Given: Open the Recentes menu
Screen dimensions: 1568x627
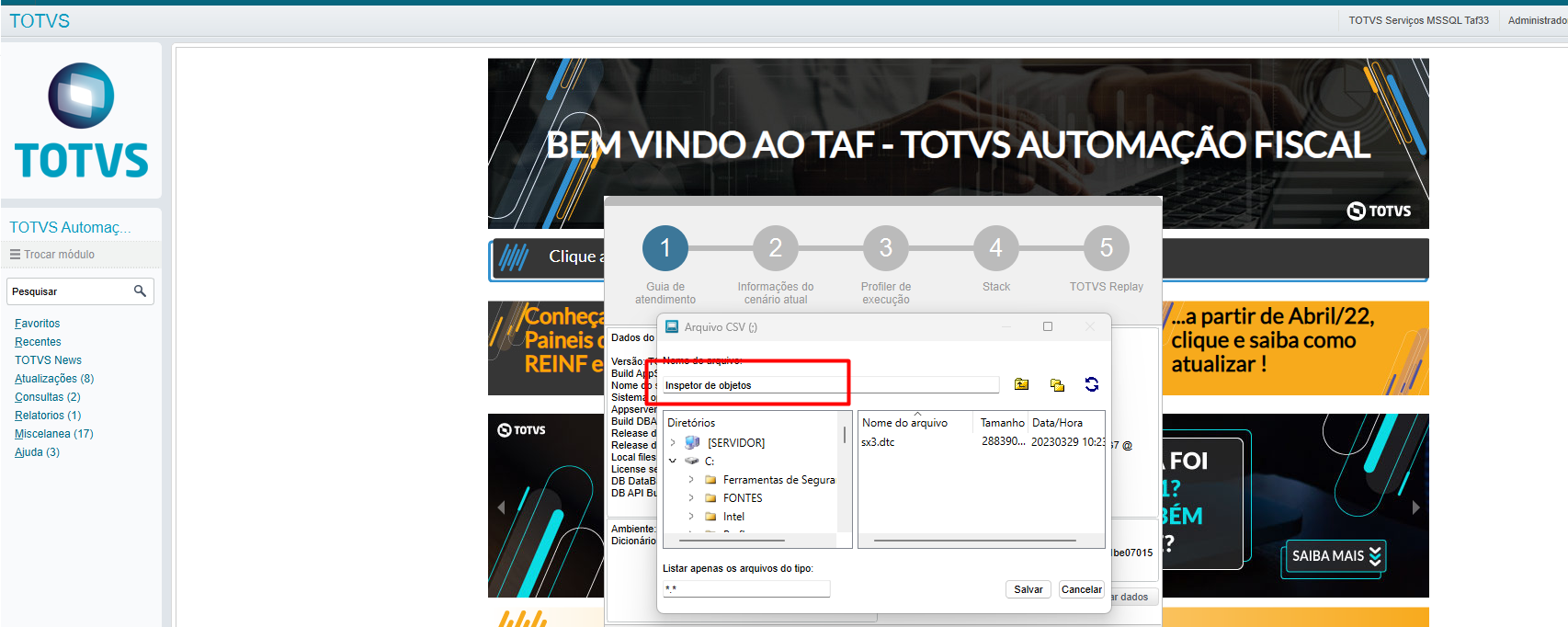Looking at the screenshot, I should click(38, 342).
